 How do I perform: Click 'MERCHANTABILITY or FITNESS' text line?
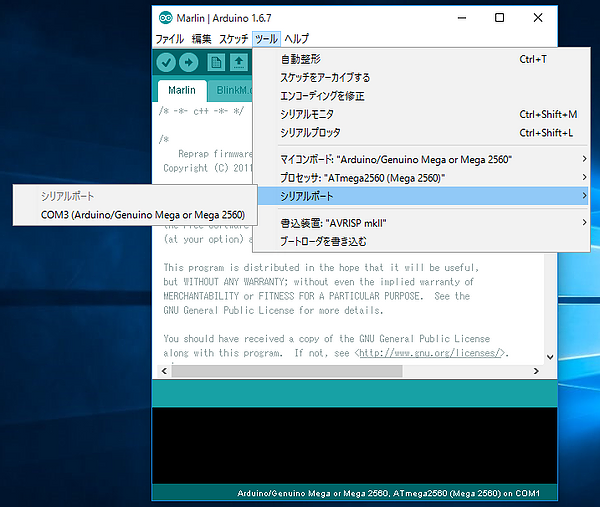pyautogui.click(x=316, y=296)
